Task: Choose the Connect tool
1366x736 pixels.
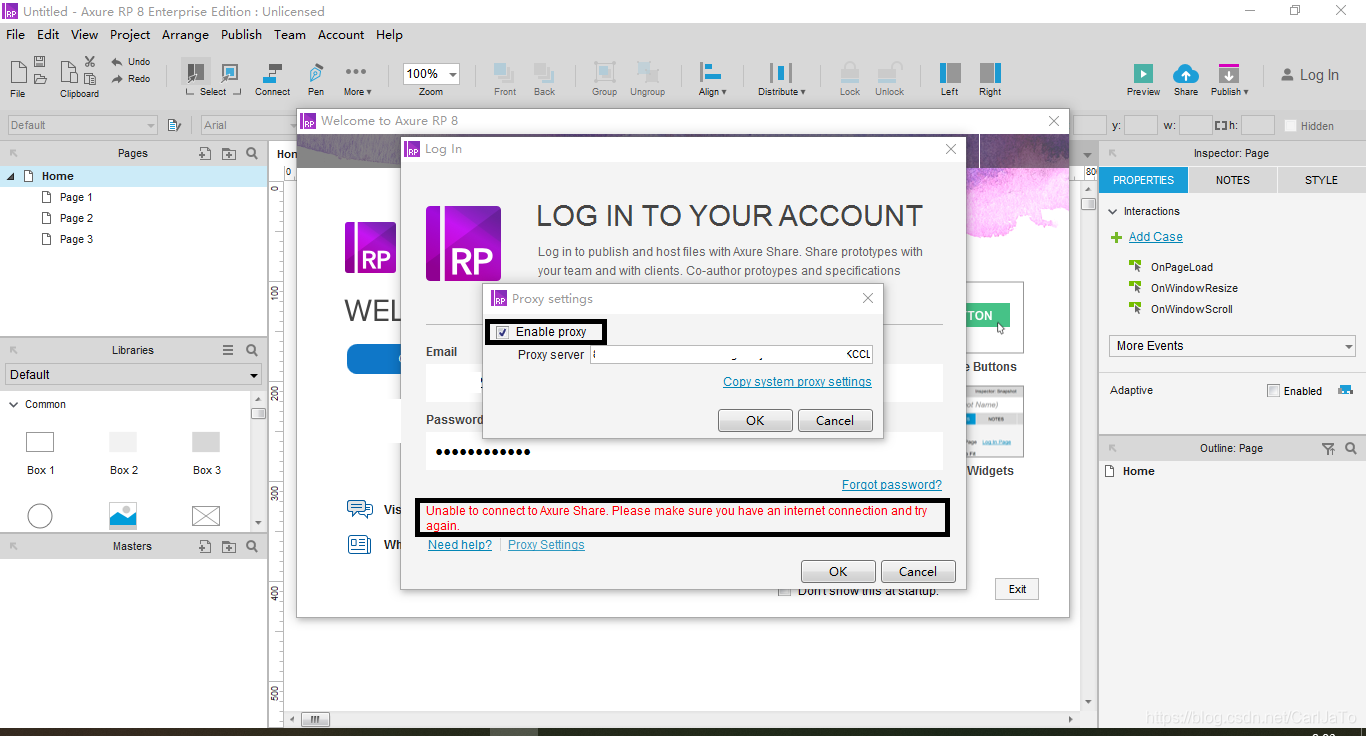Action: coord(272,80)
